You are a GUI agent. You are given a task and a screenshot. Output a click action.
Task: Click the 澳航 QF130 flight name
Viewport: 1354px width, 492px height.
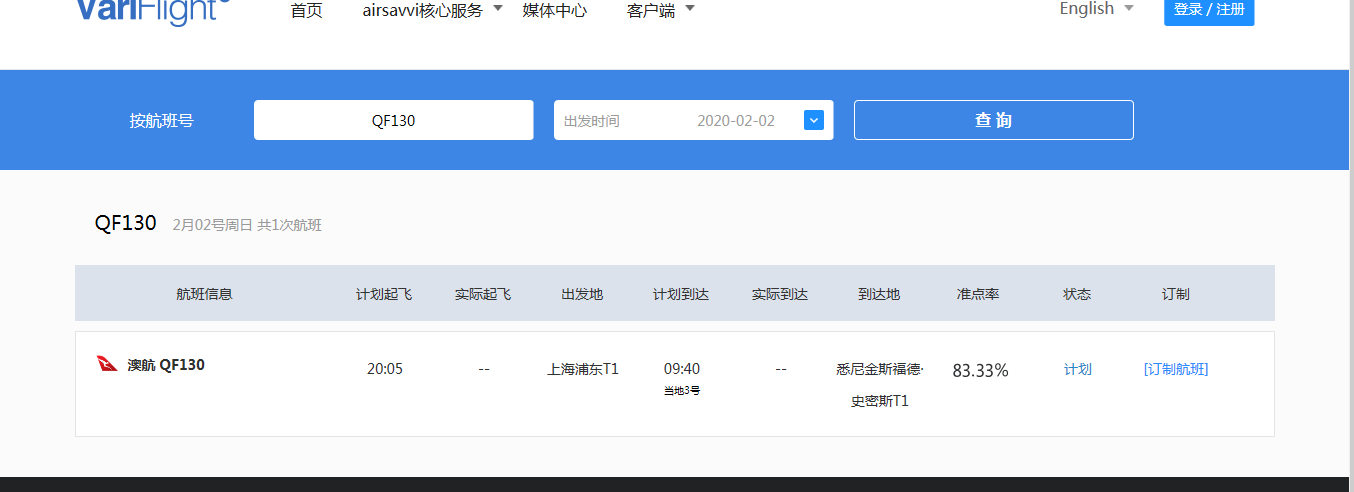(x=166, y=365)
